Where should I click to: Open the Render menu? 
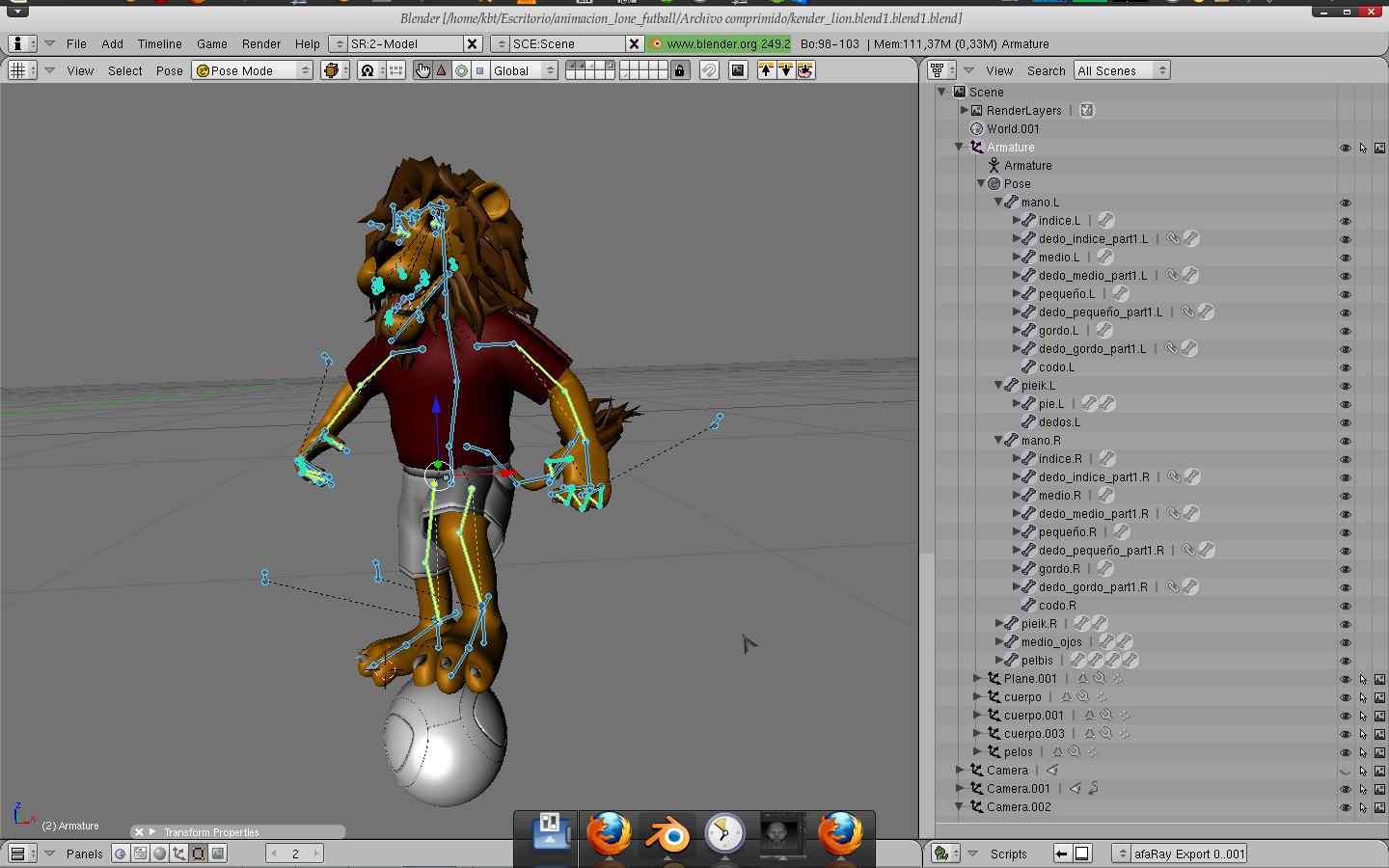pyautogui.click(x=261, y=43)
